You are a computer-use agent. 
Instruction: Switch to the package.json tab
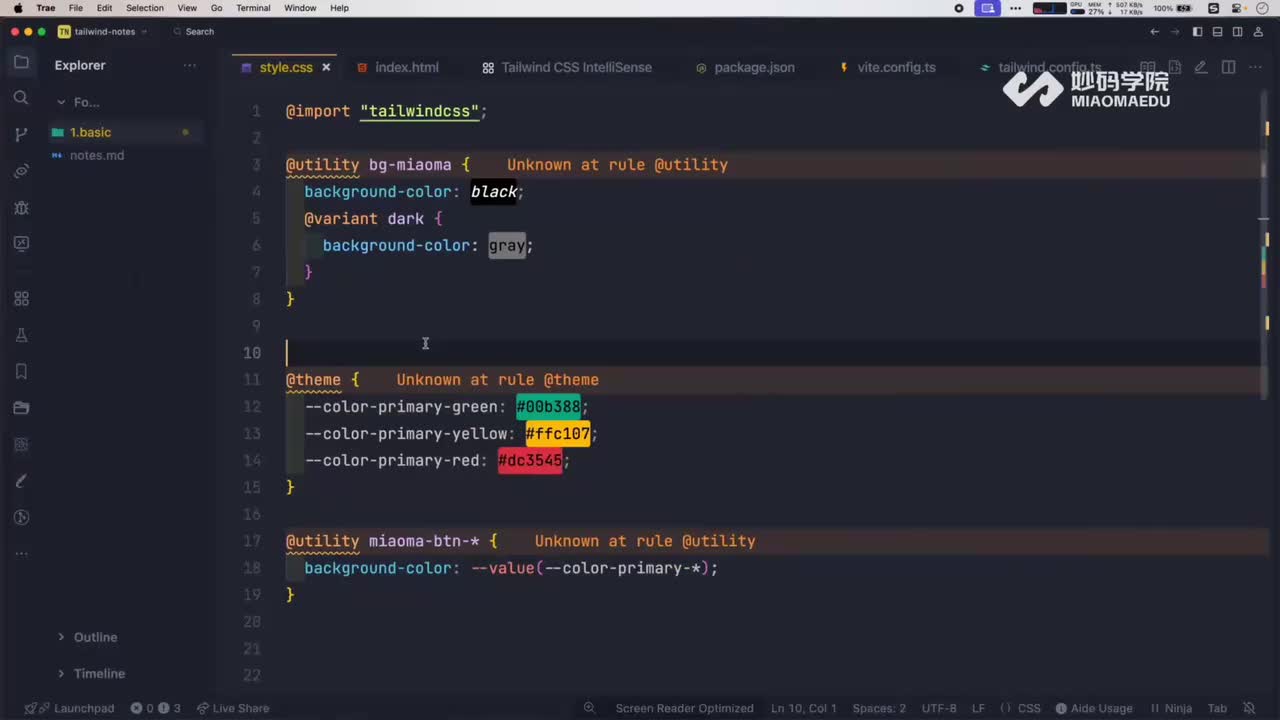coord(745,67)
